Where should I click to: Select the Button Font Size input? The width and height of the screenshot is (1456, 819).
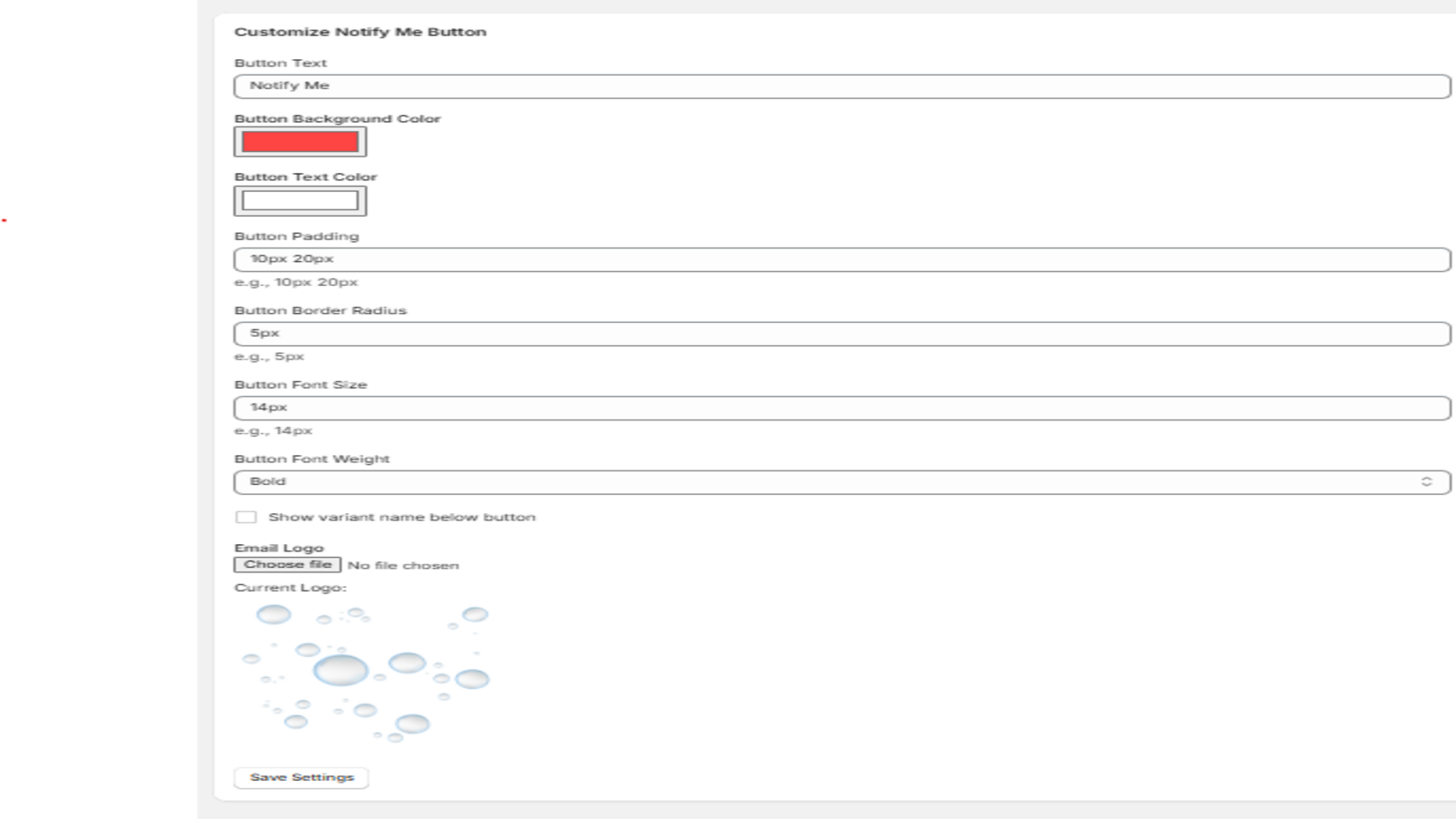pyautogui.click(x=842, y=408)
